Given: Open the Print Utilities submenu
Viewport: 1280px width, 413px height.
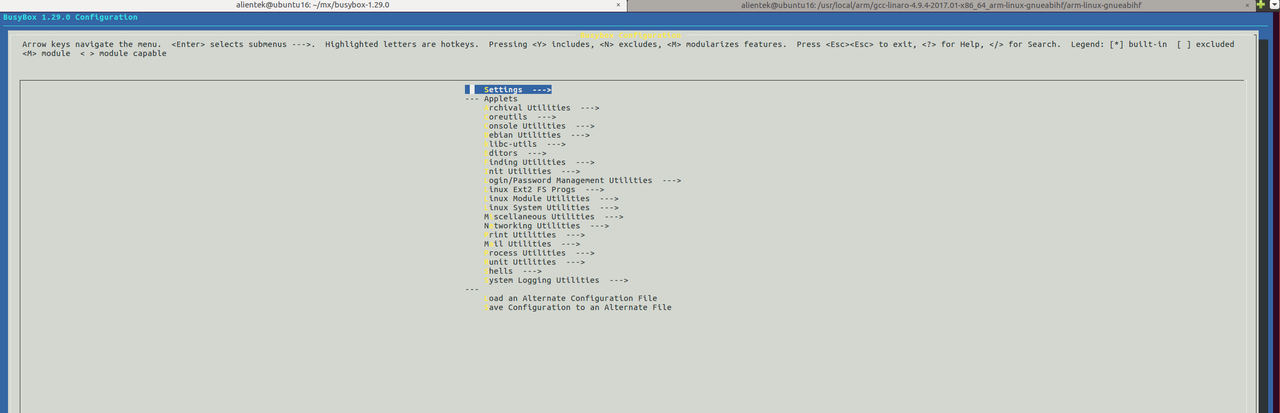Looking at the screenshot, I should point(534,235).
